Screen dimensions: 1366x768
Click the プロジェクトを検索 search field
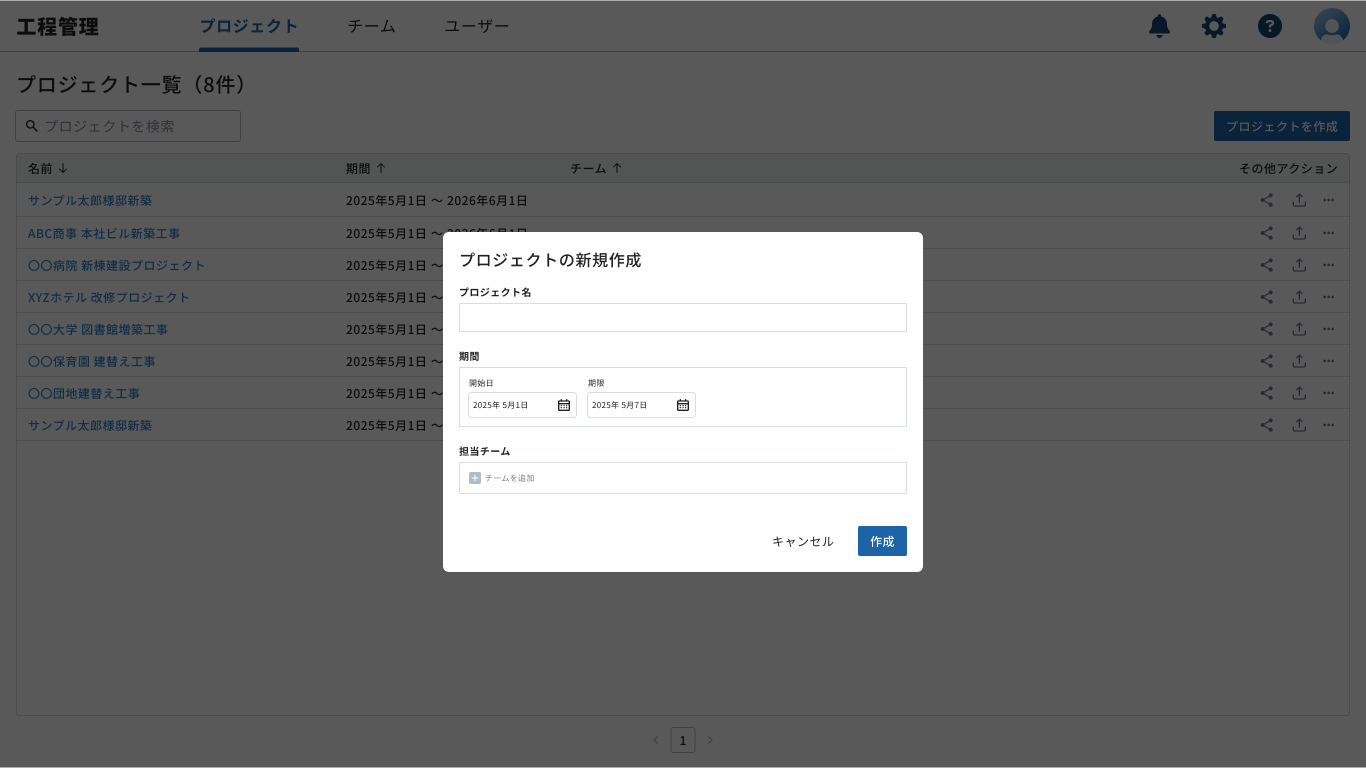(127, 125)
